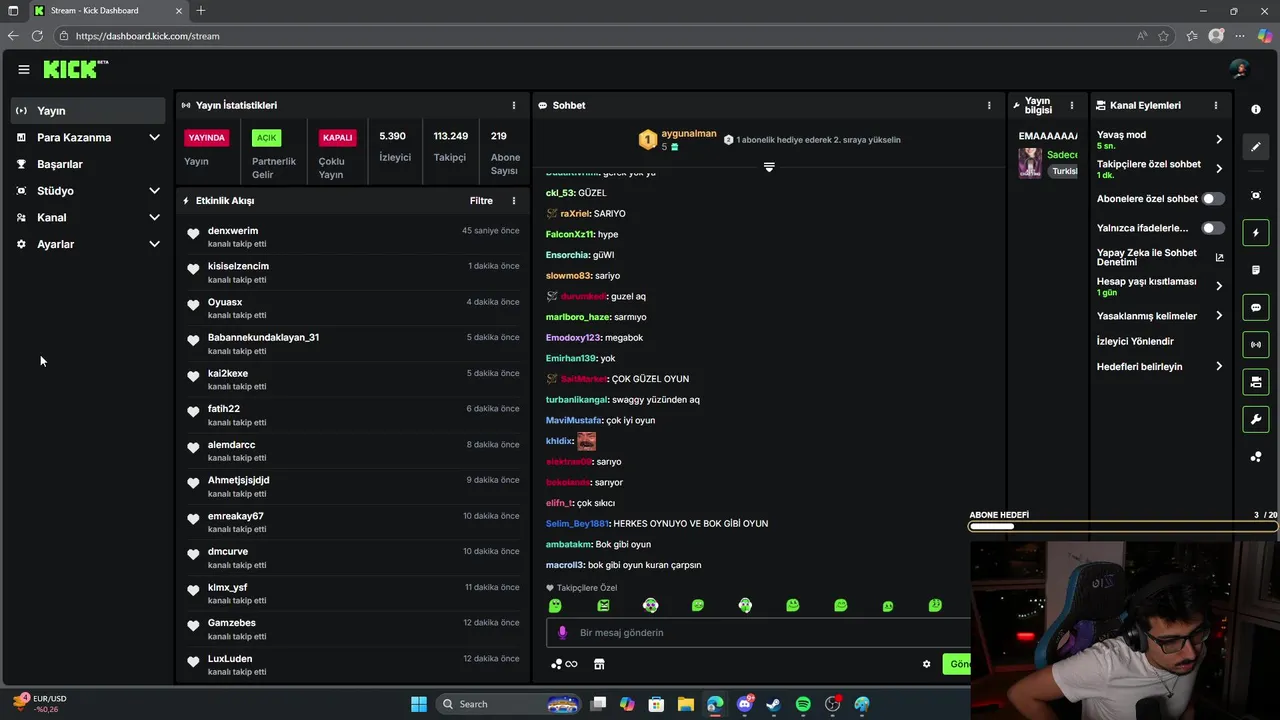Open Windows Start button
The image size is (1280, 720).
pyautogui.click(x=419, y=704)
